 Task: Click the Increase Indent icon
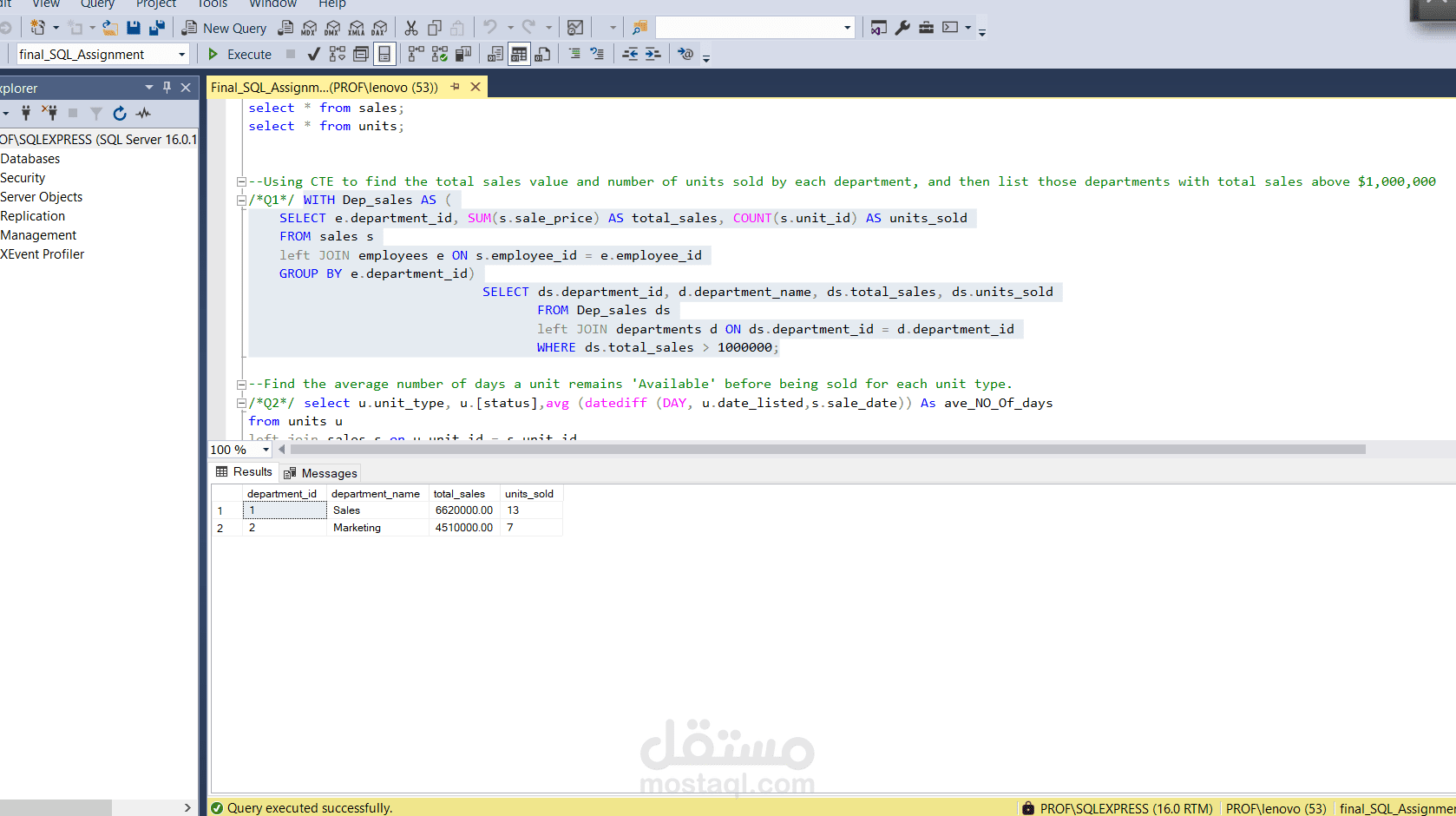pyautogui.click(x=653, y=54)
